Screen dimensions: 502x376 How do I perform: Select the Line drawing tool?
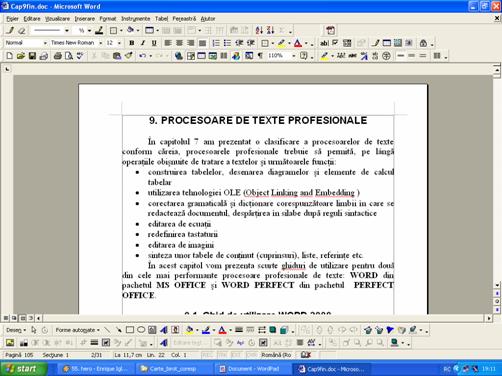click(107, 330)
